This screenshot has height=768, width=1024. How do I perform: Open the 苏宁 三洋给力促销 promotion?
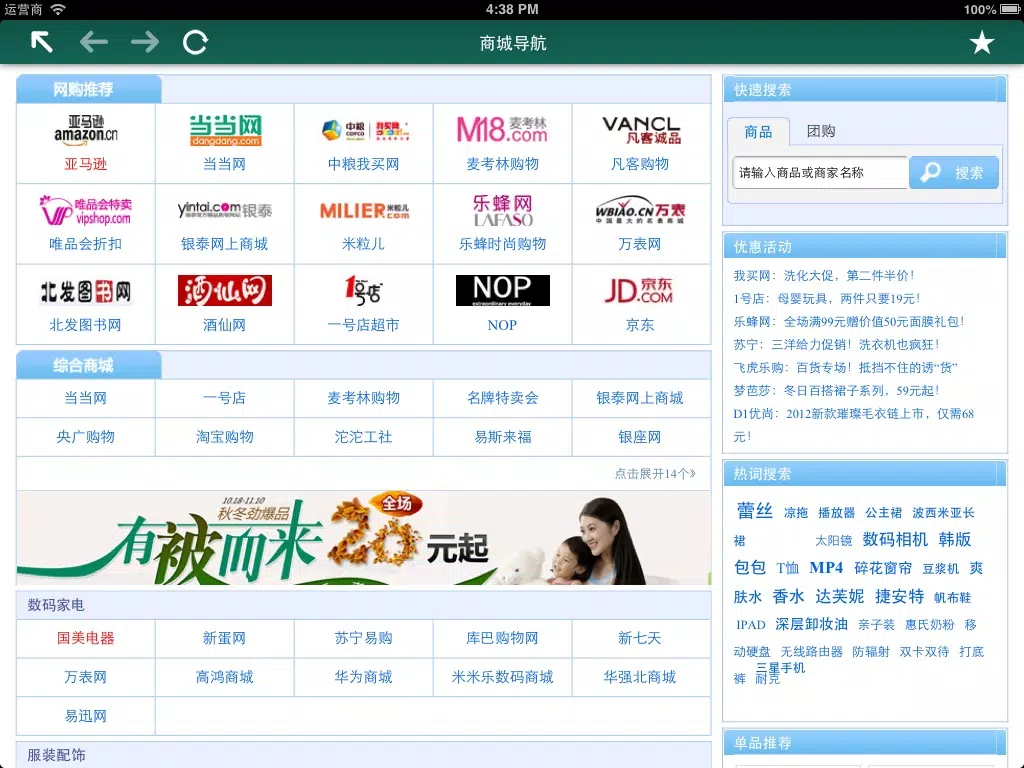837,344
